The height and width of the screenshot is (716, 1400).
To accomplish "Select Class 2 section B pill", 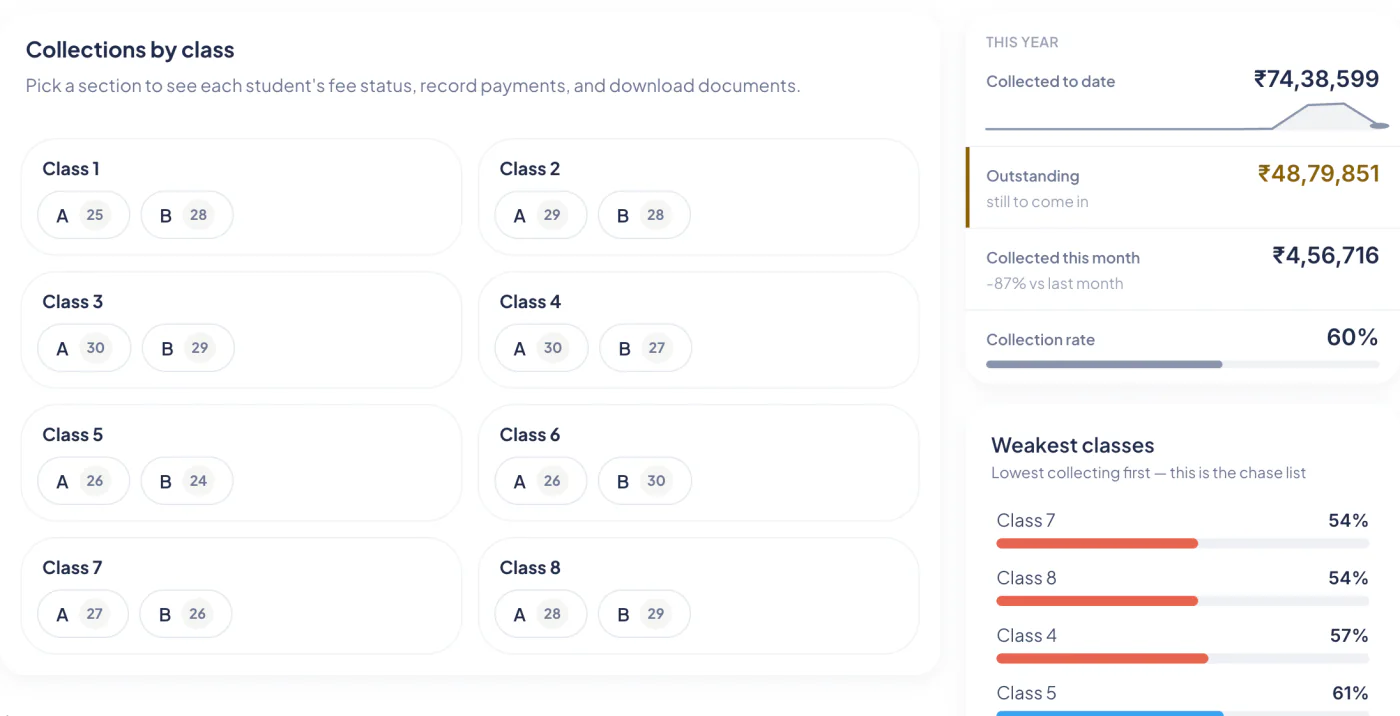I will coord(644,215).
